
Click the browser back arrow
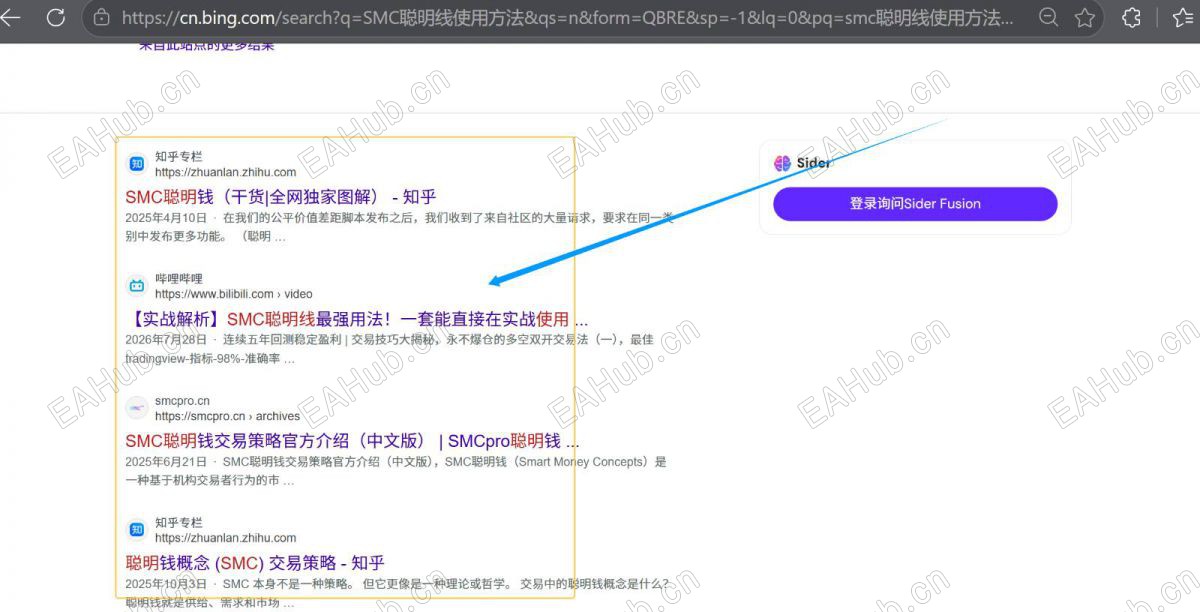click(10, 17)
